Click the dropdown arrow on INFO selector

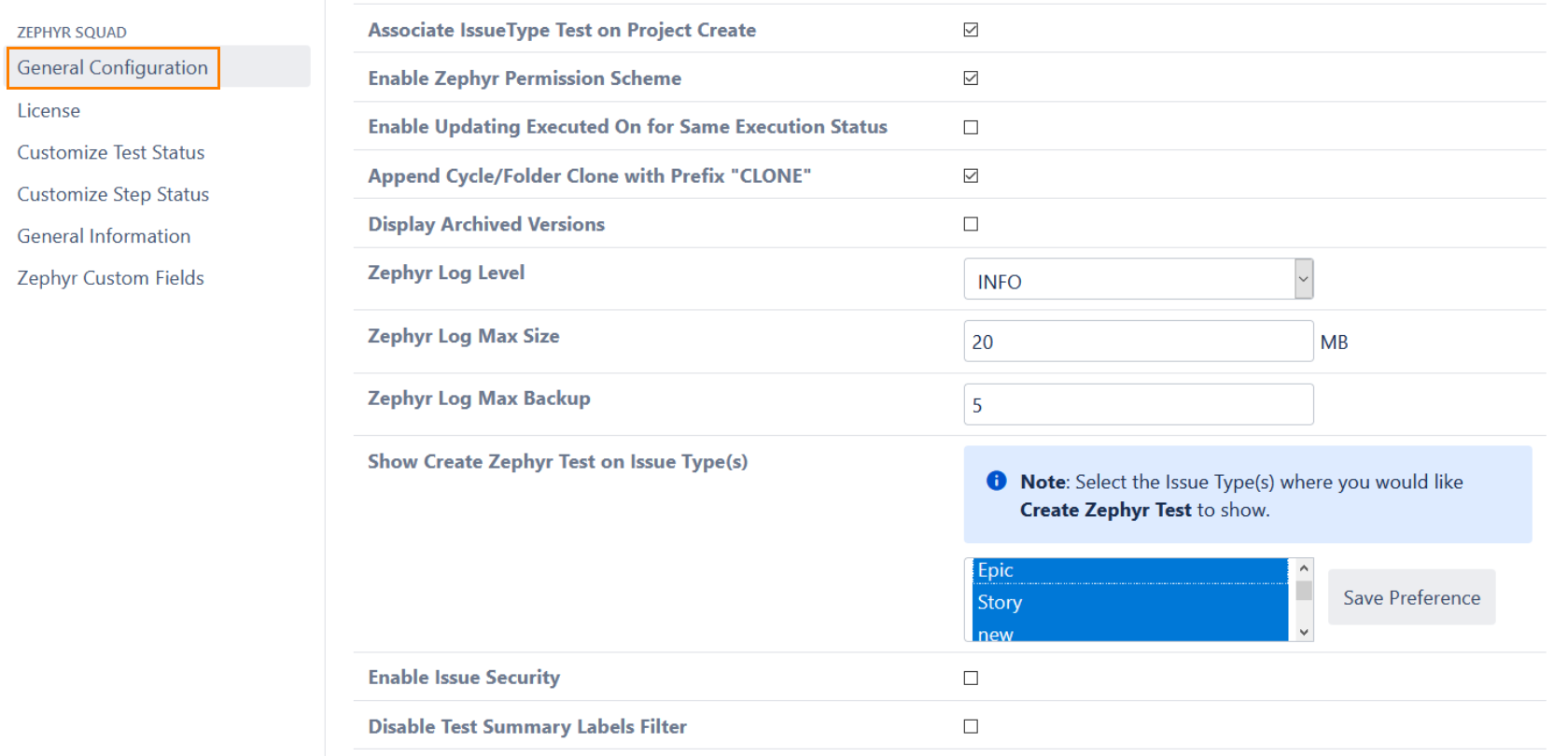[x=1303, y=279]
